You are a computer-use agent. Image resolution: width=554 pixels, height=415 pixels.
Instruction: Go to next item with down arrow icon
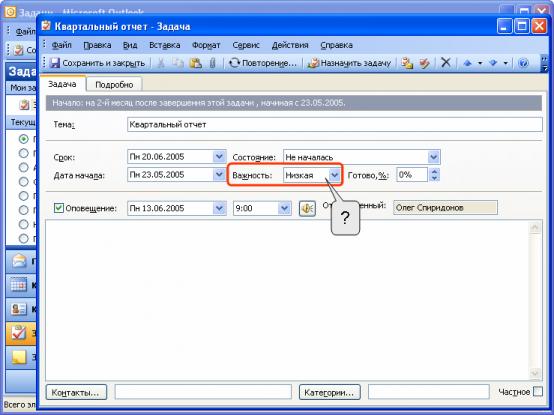pos(493,63)
